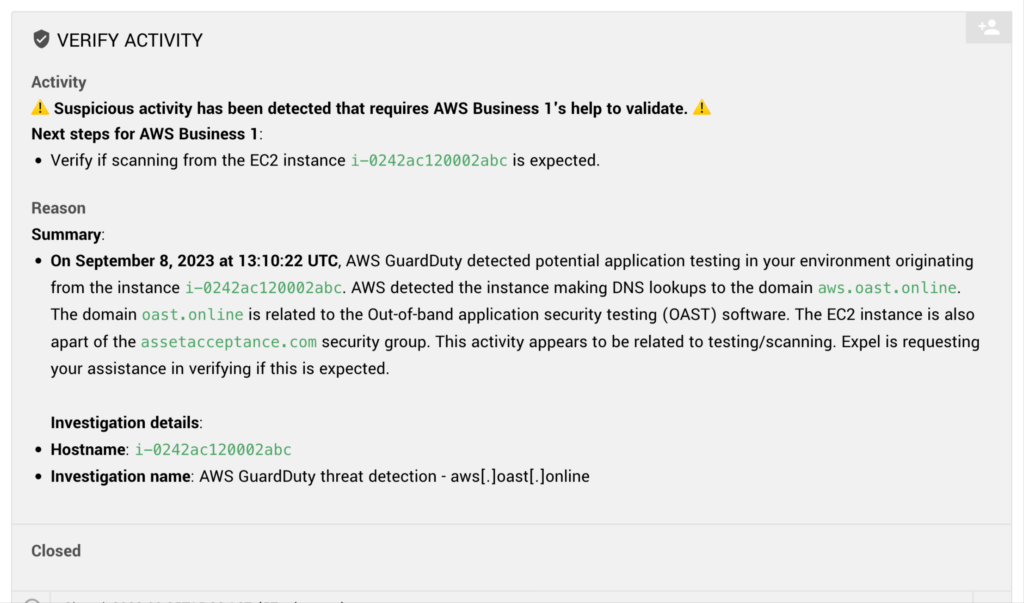Click the warning icon ending the suspicious activity line
Screen dimensions: 1024x603
(701, 108)
